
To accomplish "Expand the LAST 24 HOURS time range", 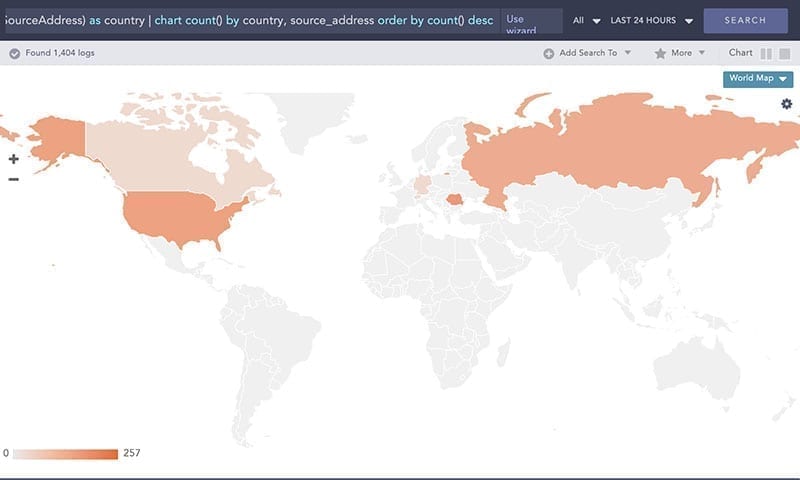I will click(x=652, y=21).
